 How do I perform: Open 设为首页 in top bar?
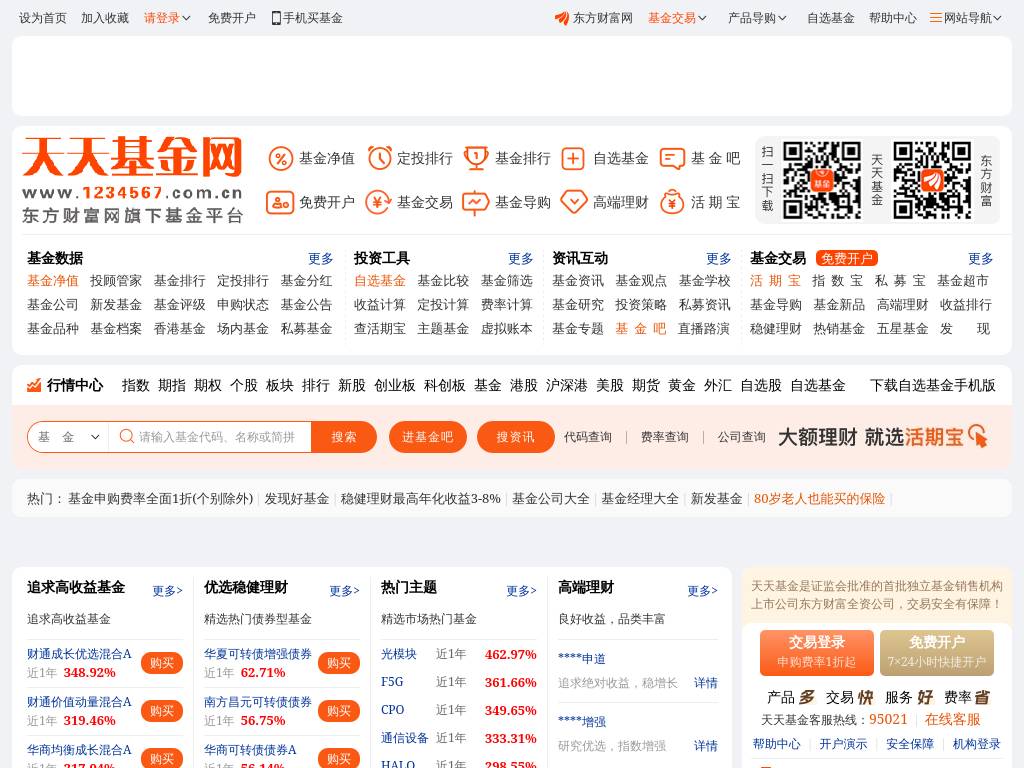coord(42,18)
